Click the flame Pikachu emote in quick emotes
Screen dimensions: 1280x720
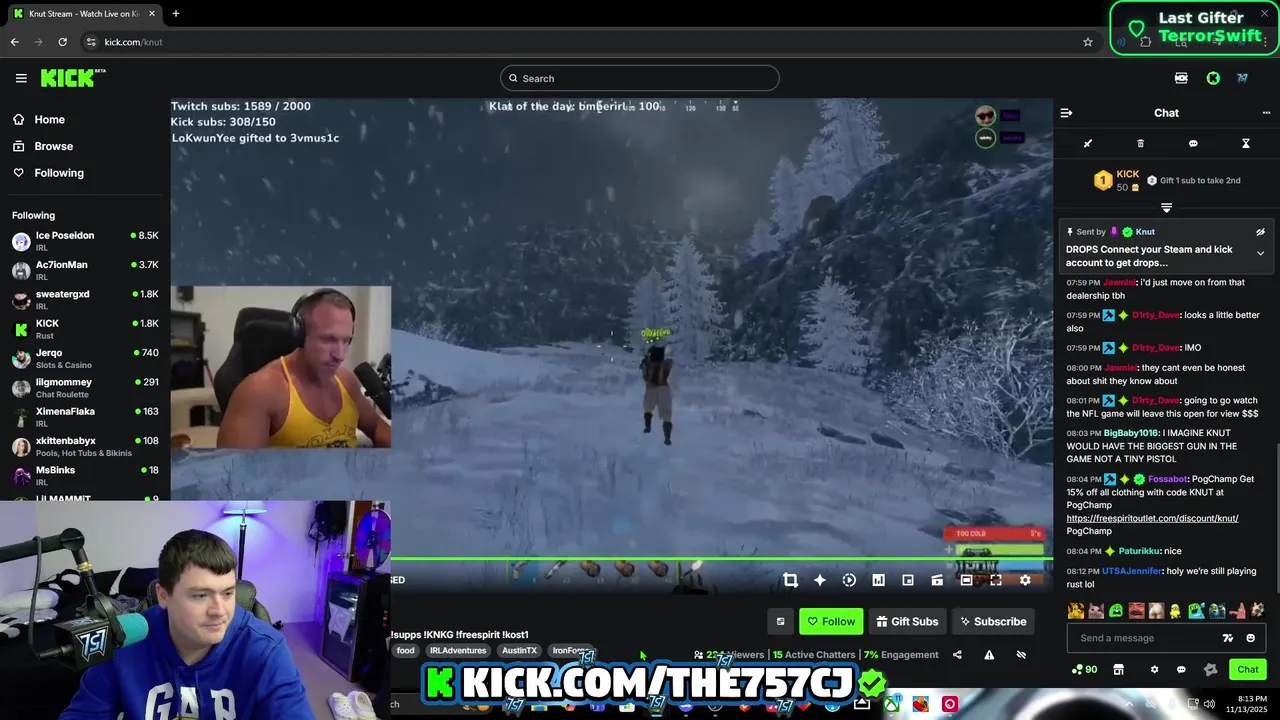click(1075, 610)
